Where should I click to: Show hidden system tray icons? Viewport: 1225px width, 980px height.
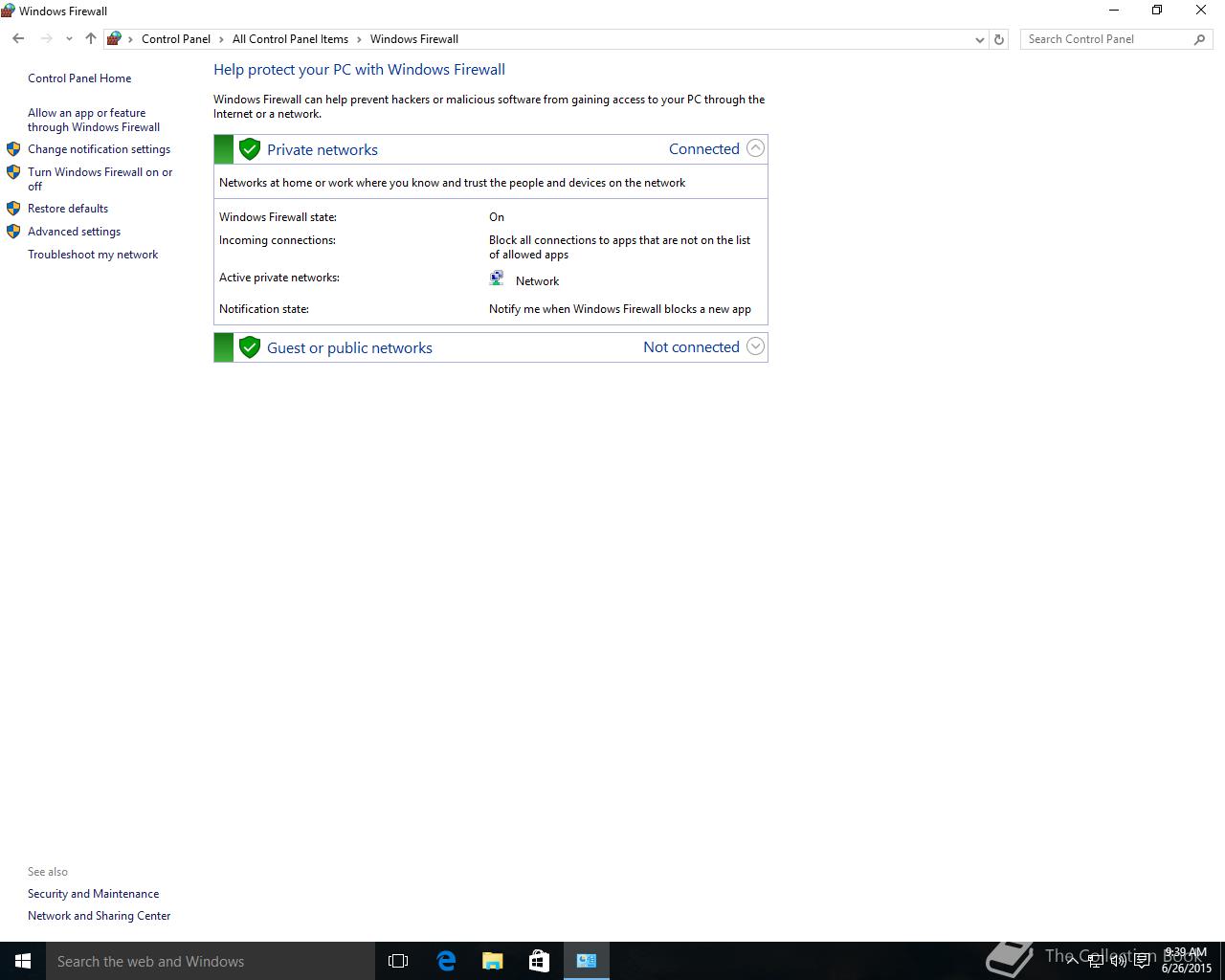(x=1073, y=961)
